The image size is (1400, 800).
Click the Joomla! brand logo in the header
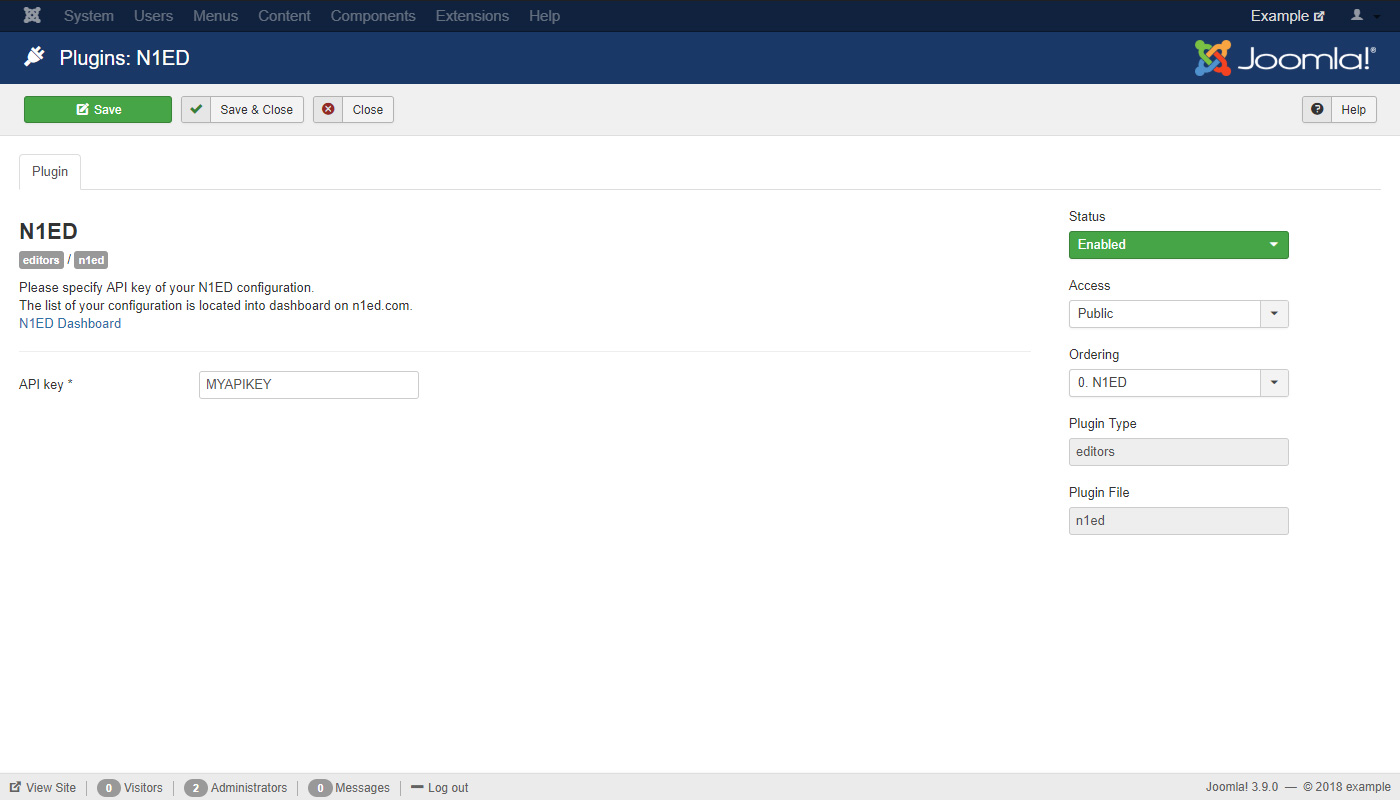(x=1285, y=58)
